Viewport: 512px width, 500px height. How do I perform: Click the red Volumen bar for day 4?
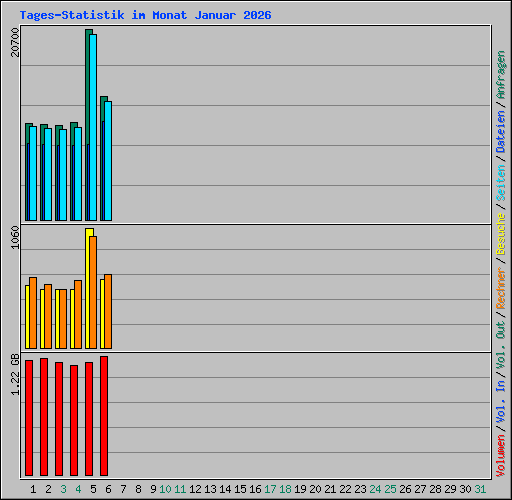[74, 420]
